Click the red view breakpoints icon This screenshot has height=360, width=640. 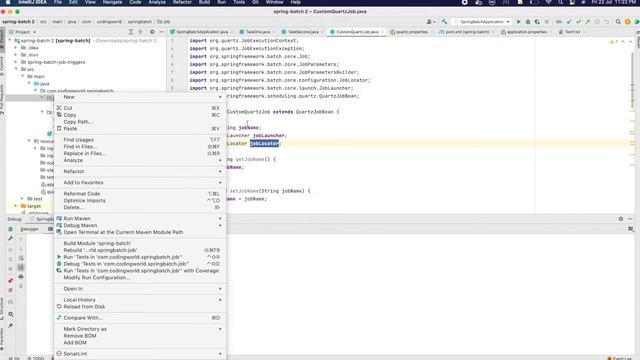click(11, 281)
